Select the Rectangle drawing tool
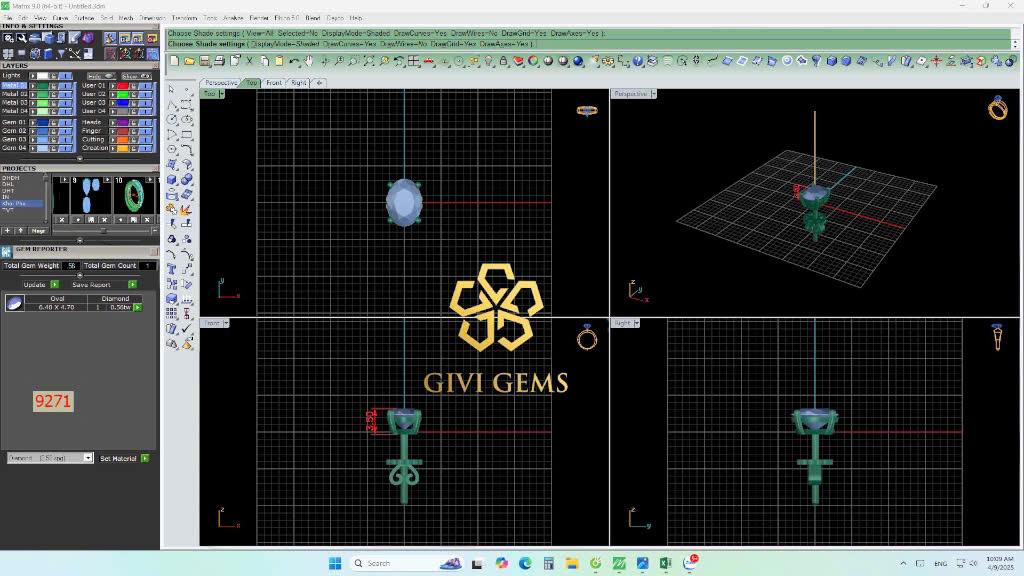 click(x=187, y=135)
